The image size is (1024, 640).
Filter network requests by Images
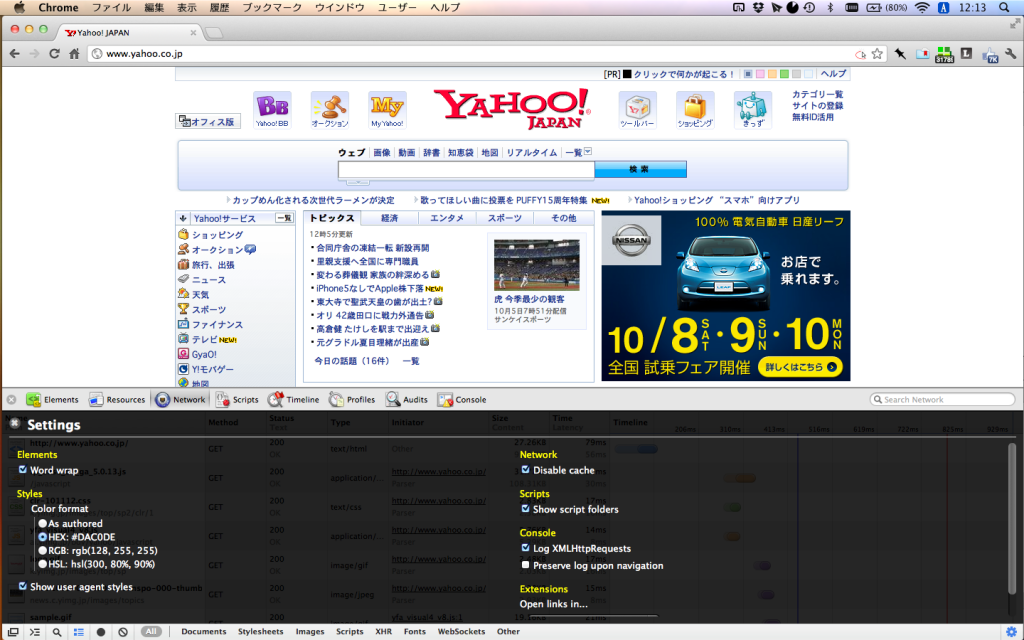pyautogui.click(x=310, y=632)
